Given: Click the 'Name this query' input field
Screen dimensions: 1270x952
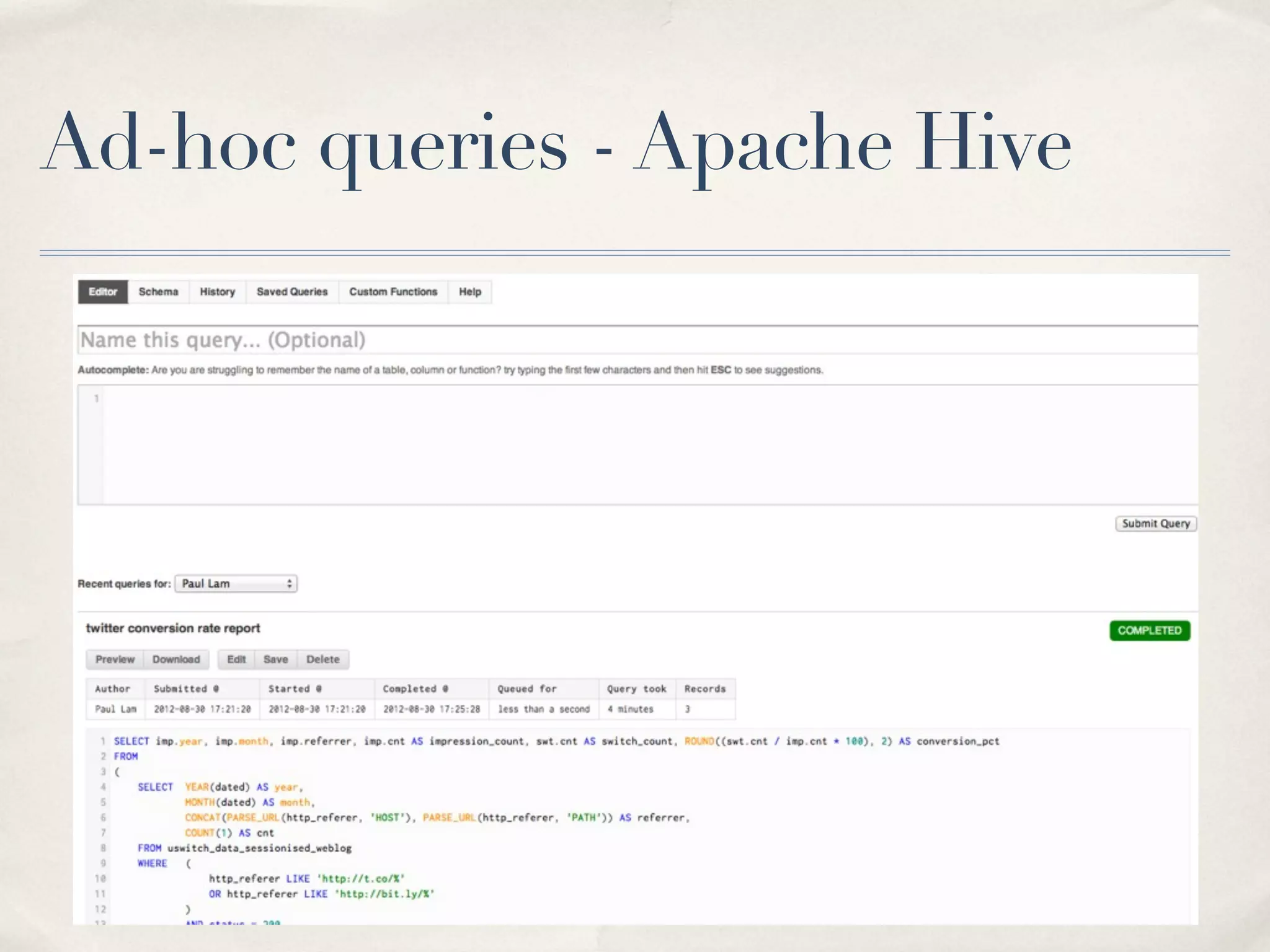Looking at the screenshot, I should [637, 340].
